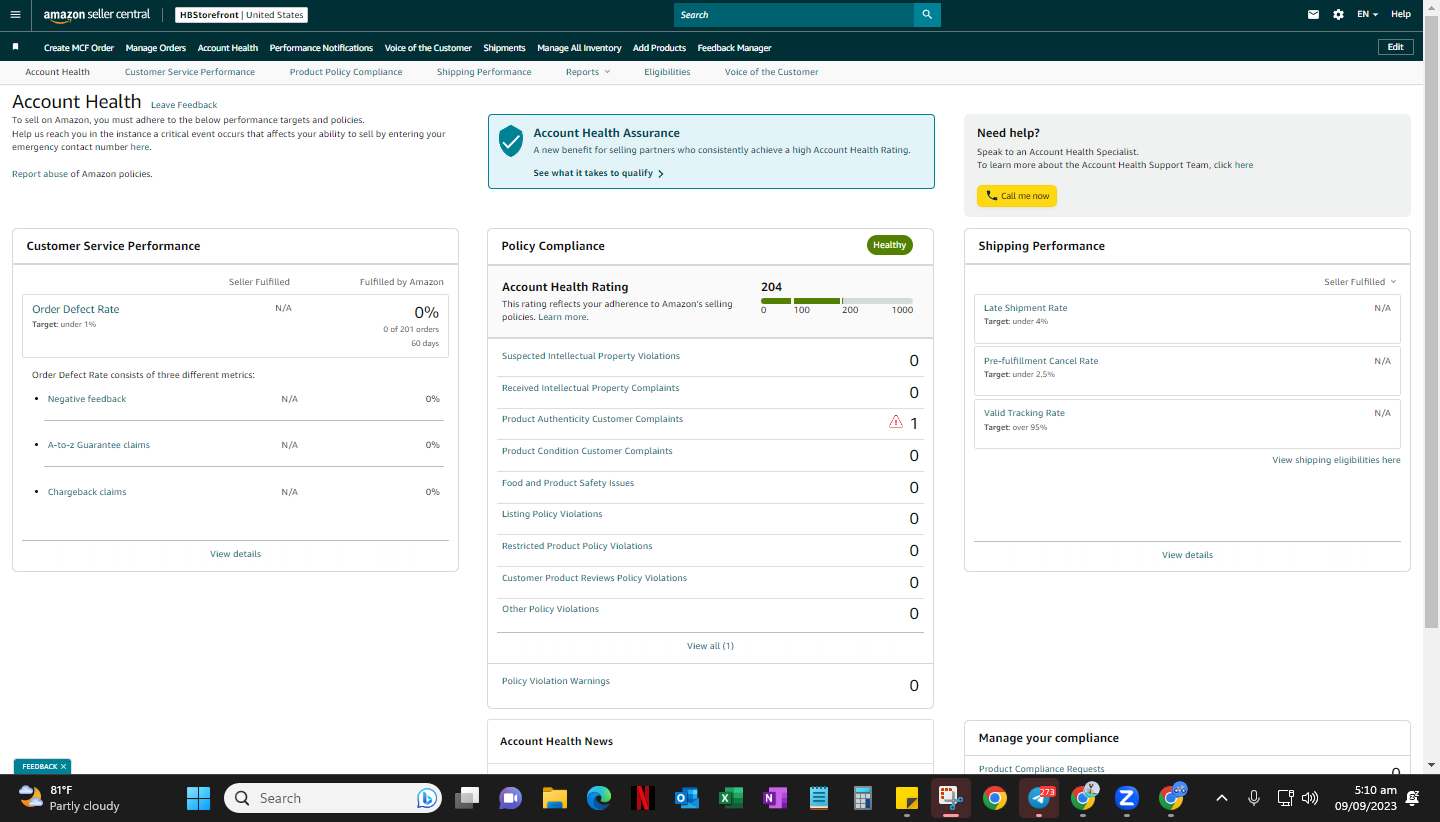Select the Account Health sub-tab

tap(57, 72)
